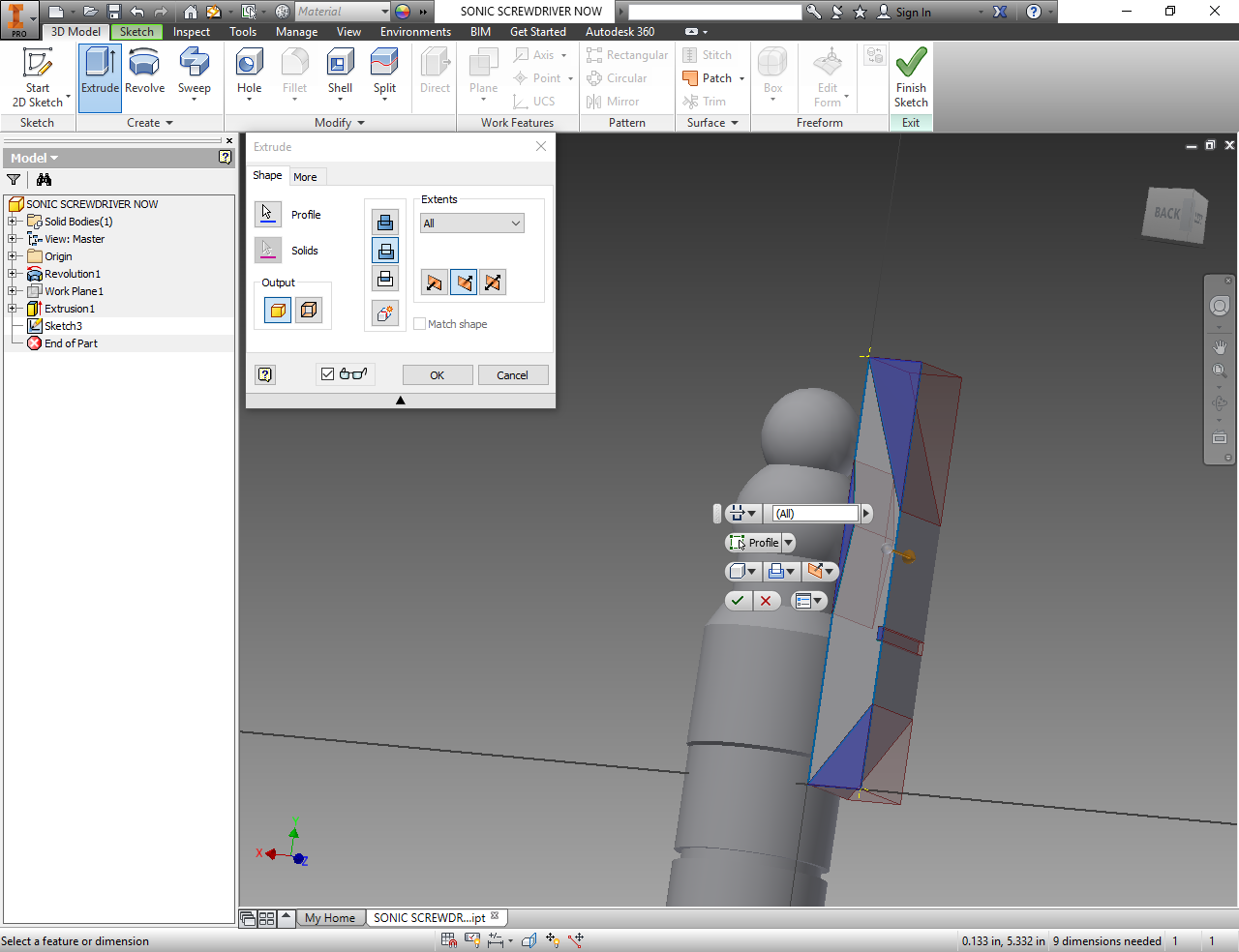Expand the Solid Bodies(1) node
The height and width of the screenshot is (952, 1239).
pos(13,222)
